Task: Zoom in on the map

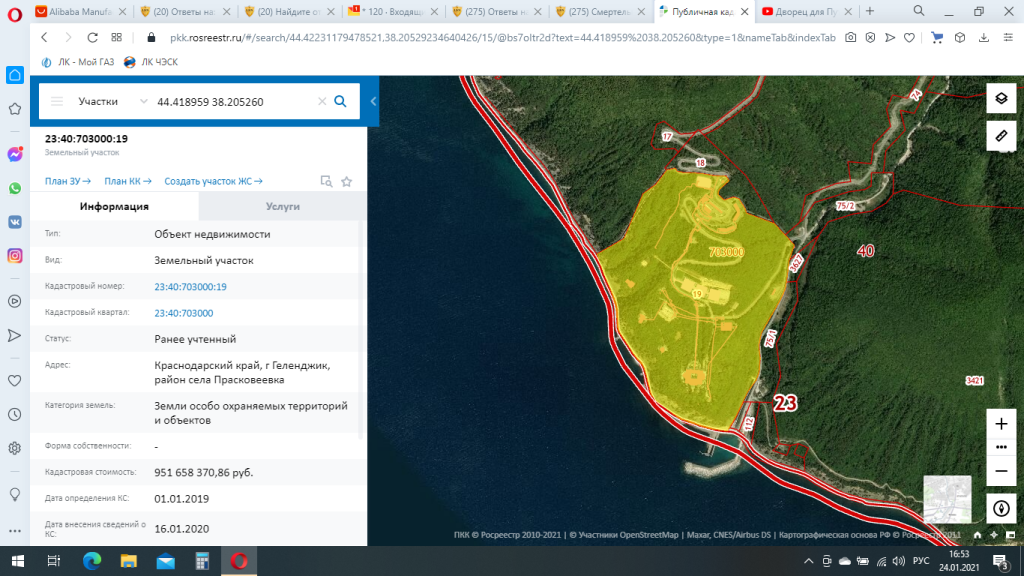Action: (x=1001, y=424)
